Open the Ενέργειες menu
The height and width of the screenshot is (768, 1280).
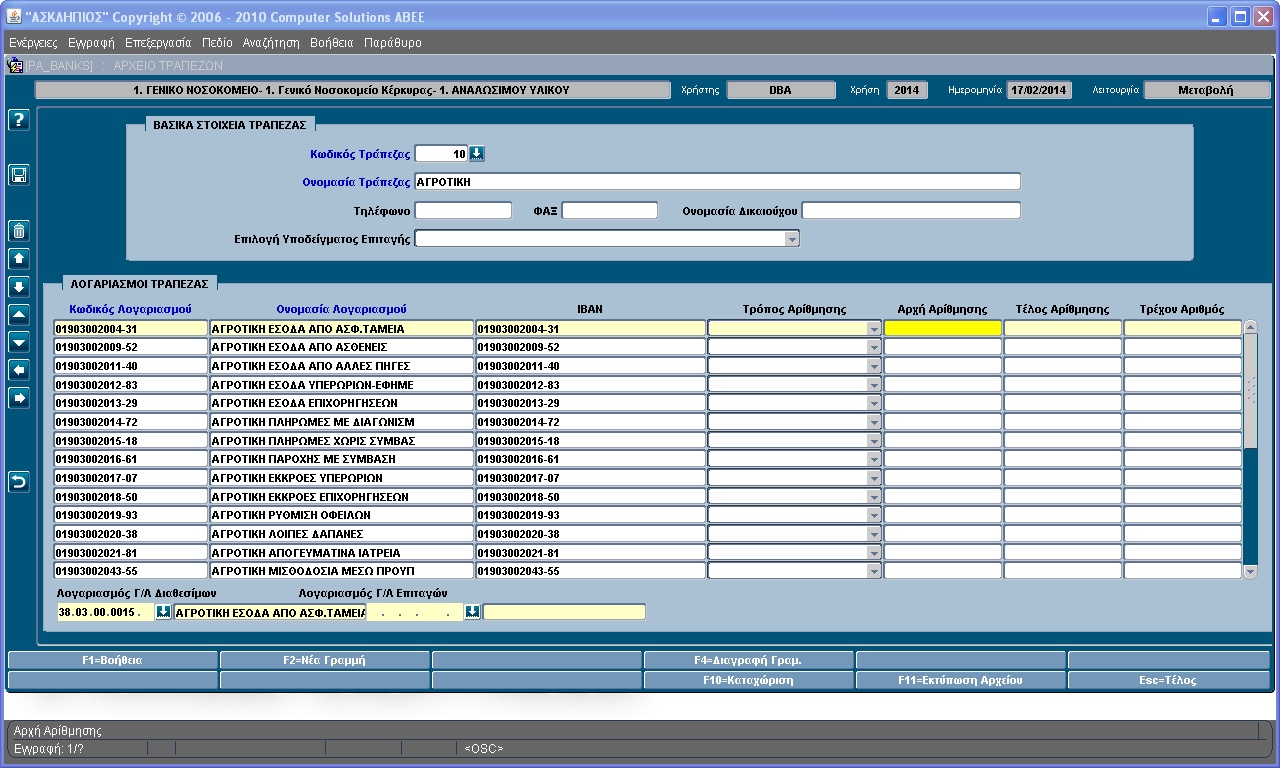point(33,43)
